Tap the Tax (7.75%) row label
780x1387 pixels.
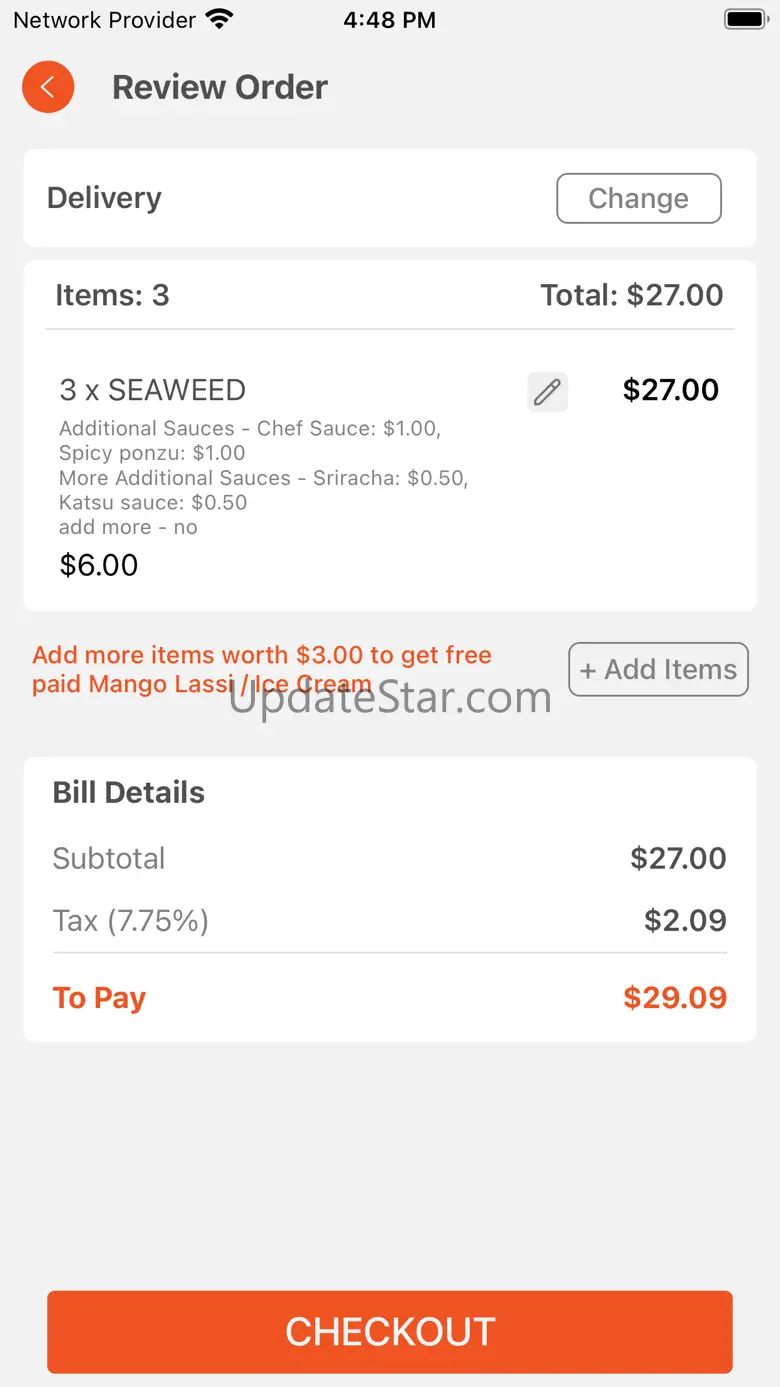tap(131, 920)
